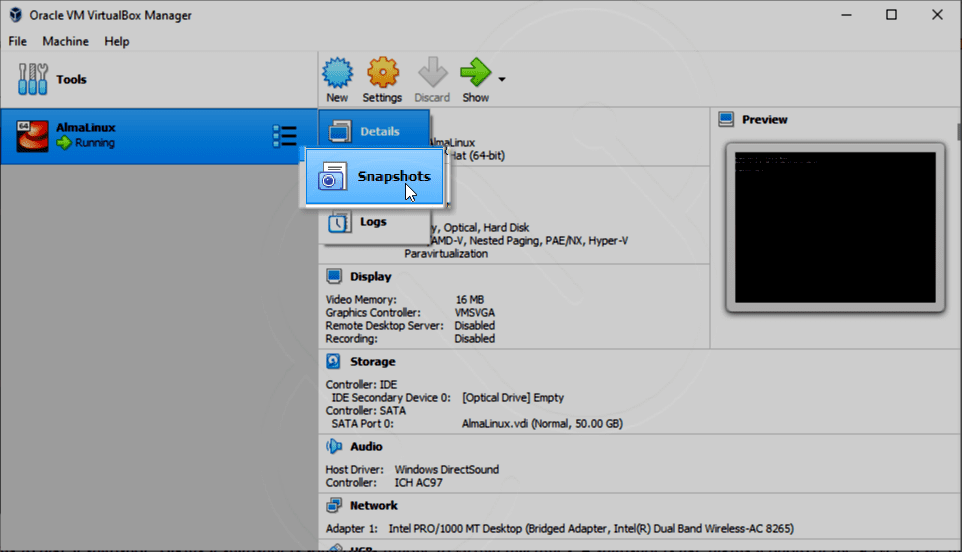Image resolution: width=962 pixels, height=552 pixels.
Task: Select the Tools entry label
Action: click(71, 79)
